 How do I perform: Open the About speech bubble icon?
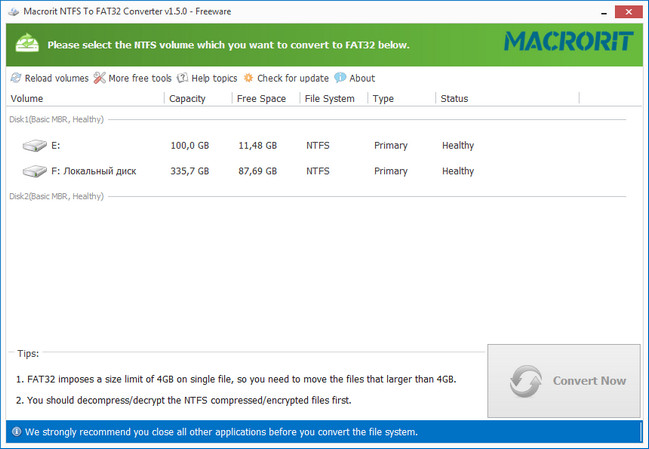pyautogui.click(x=341, y=78)
